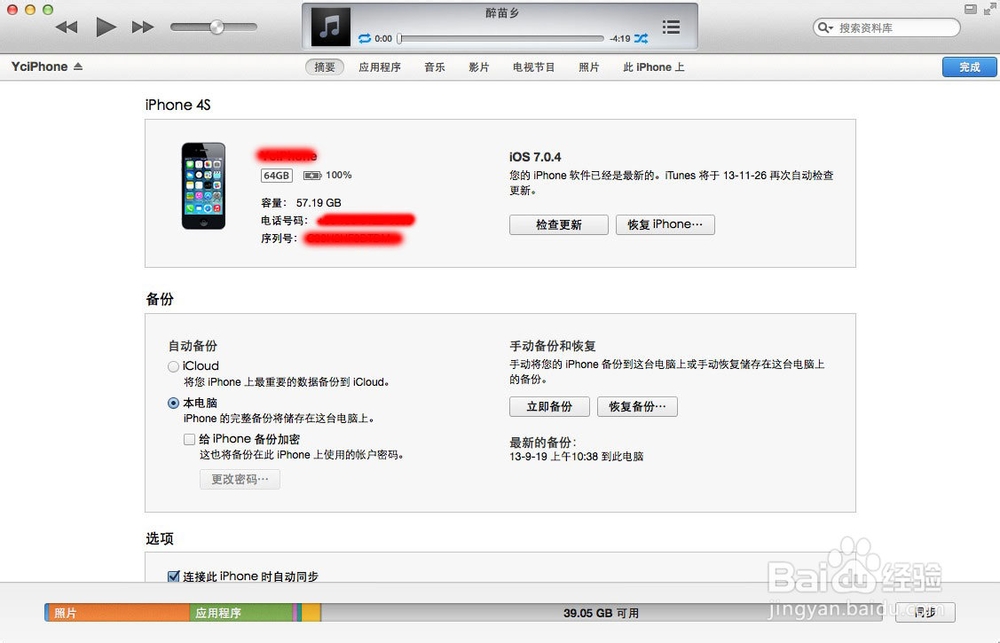Click the remaining time -4:19
1000x643 pixels.
click(x=619, y=38)
